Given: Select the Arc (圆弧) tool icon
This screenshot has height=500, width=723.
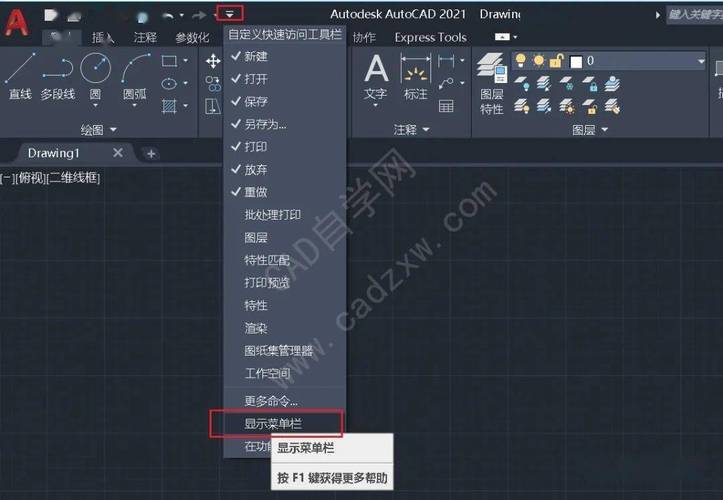Looking at the screenshot, I should 136,68.
